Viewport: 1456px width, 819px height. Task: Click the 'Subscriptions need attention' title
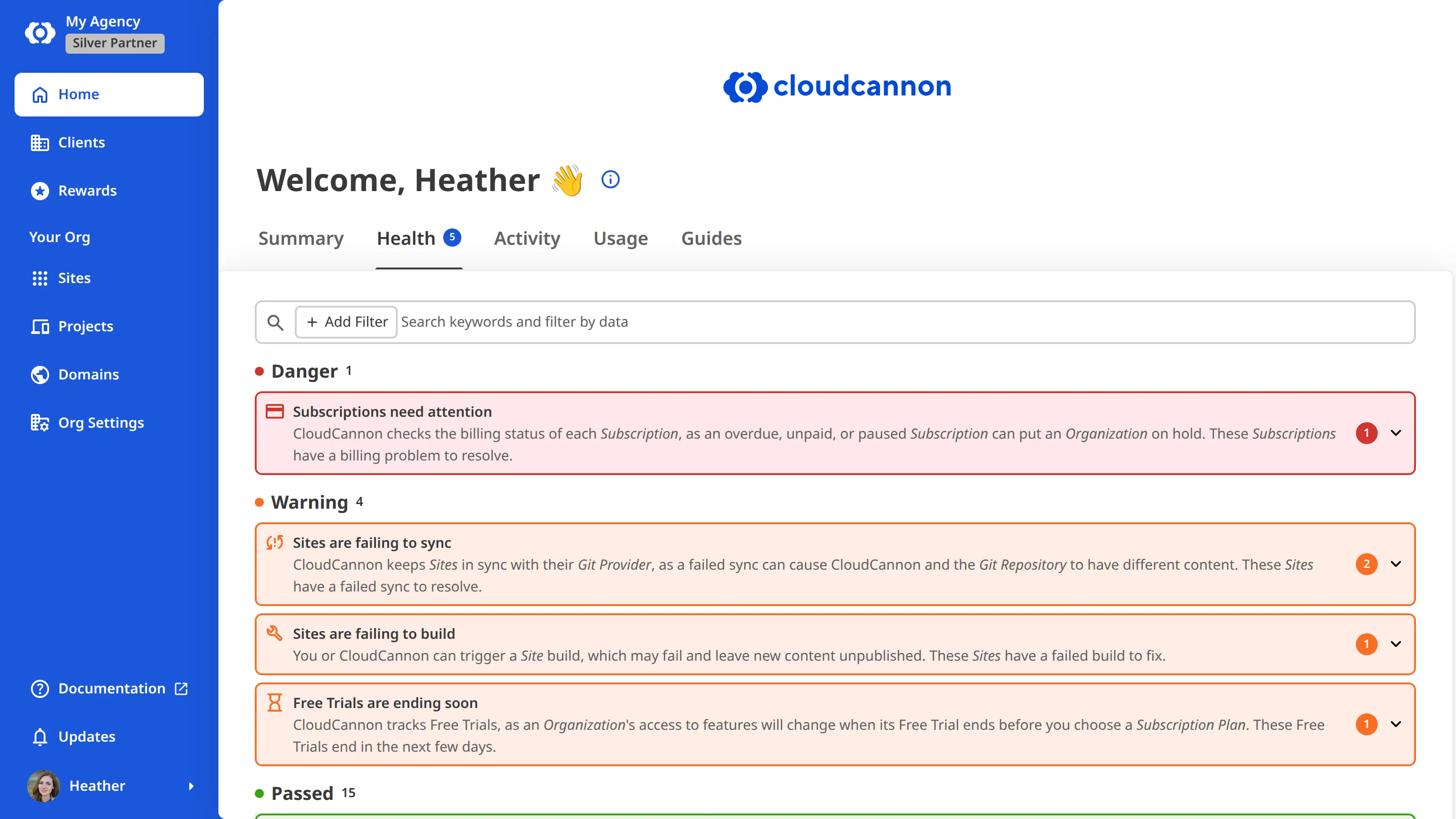(x=392, y=411)
